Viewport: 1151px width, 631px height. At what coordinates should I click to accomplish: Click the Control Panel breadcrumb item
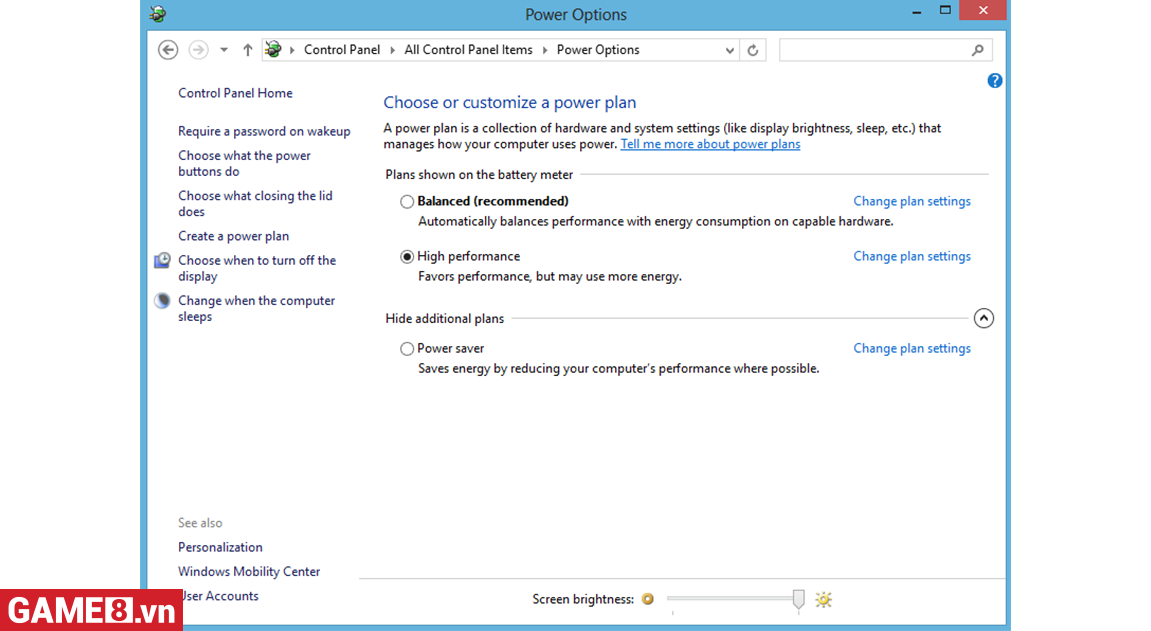[342, 50]
